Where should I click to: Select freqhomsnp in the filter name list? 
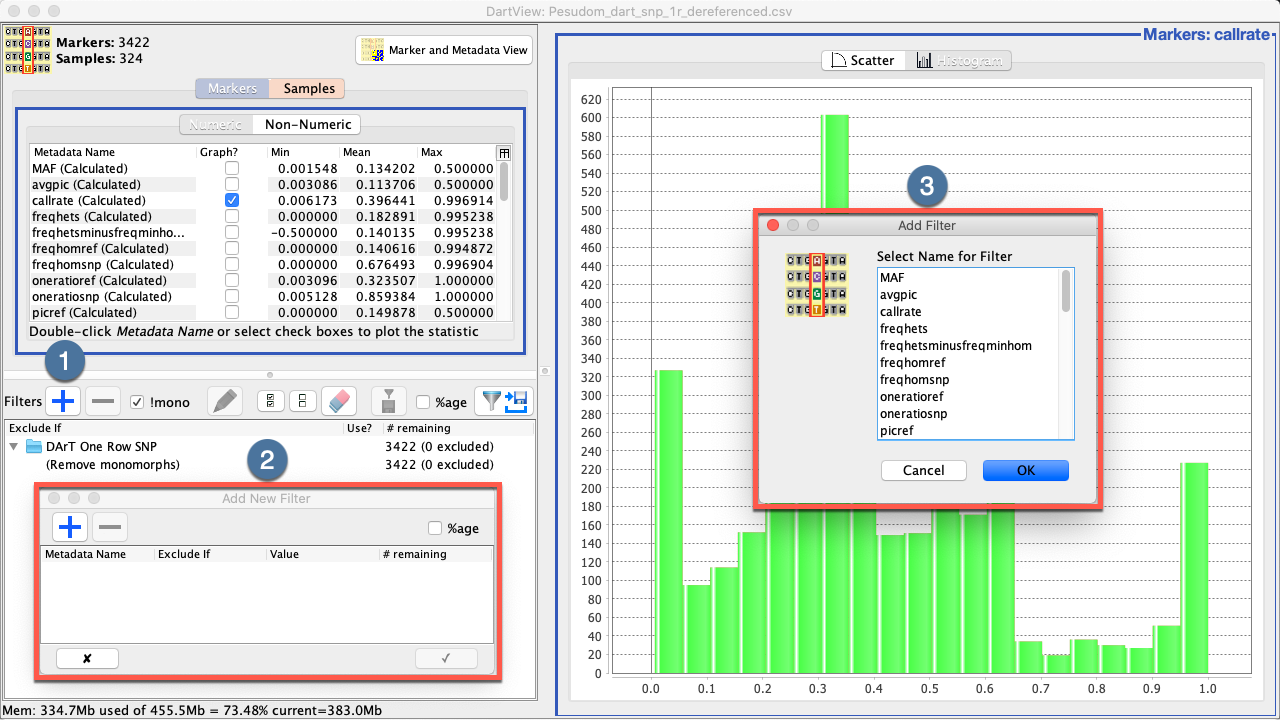point(968,379)
